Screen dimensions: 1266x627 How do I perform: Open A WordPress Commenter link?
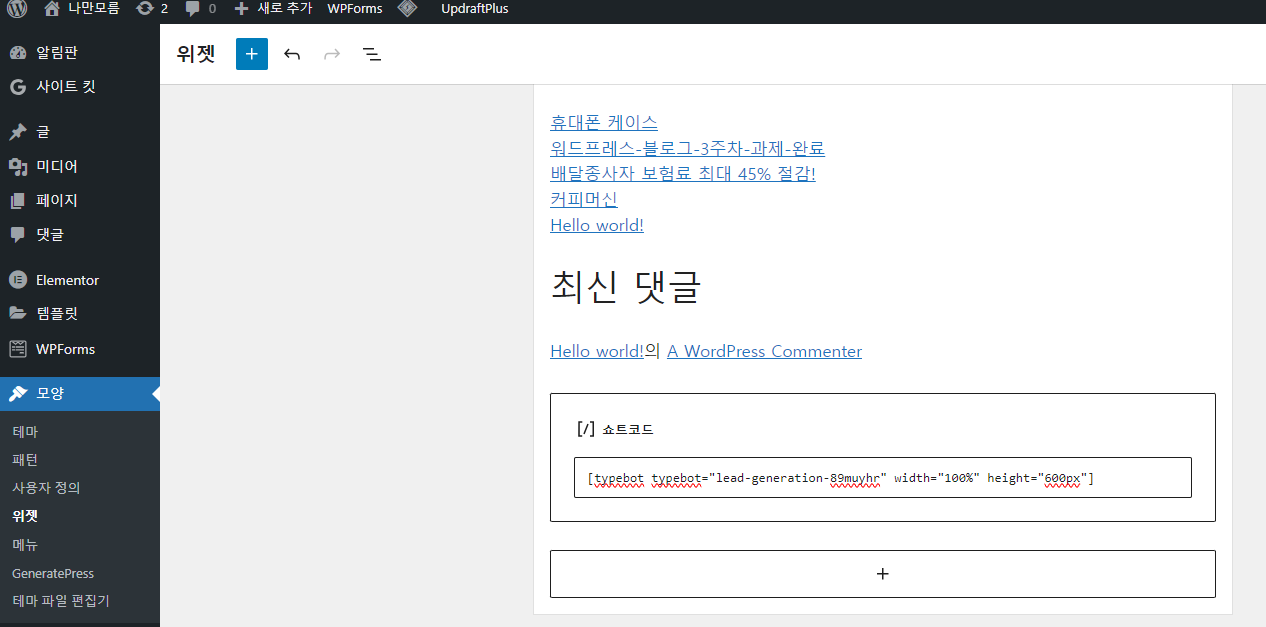point(764,351)
